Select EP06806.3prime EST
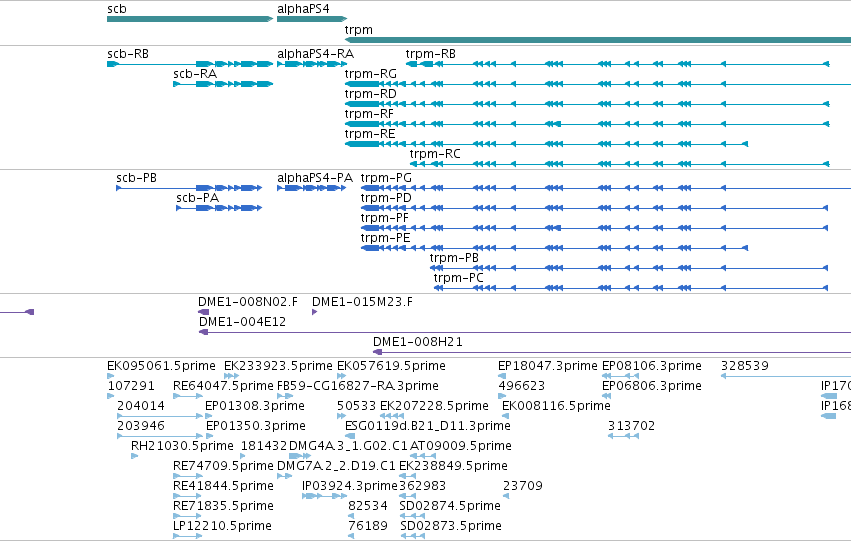 [606, 396]
